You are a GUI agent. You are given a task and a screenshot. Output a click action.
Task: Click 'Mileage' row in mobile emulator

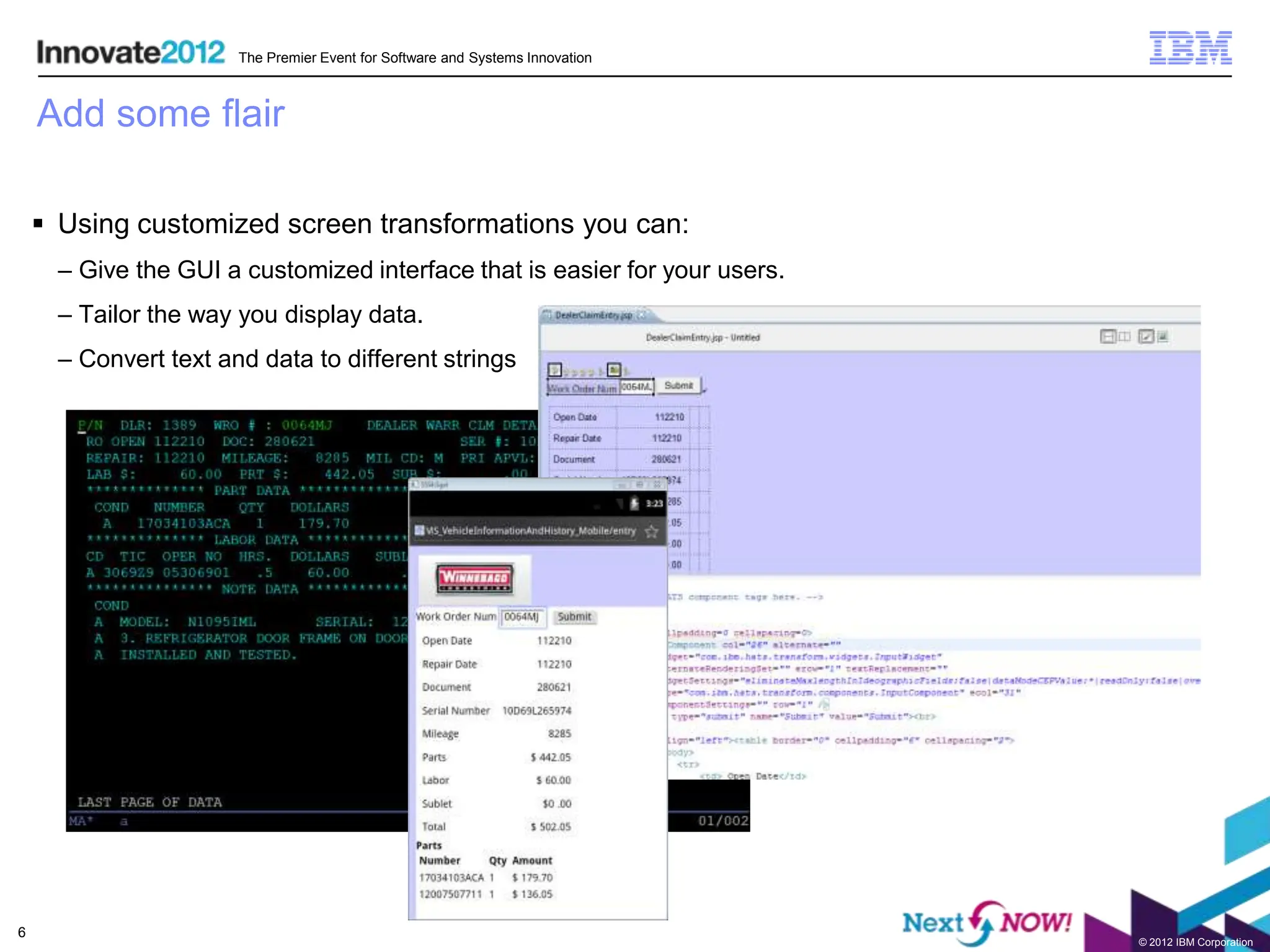click(x=497, y=734)
